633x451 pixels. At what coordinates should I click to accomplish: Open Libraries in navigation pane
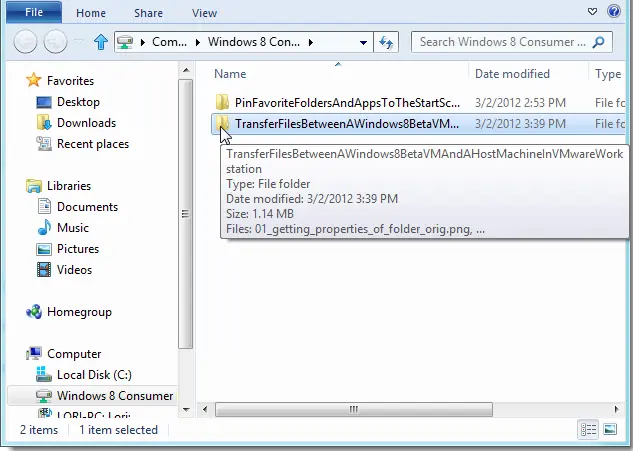[x=69, y=186]
